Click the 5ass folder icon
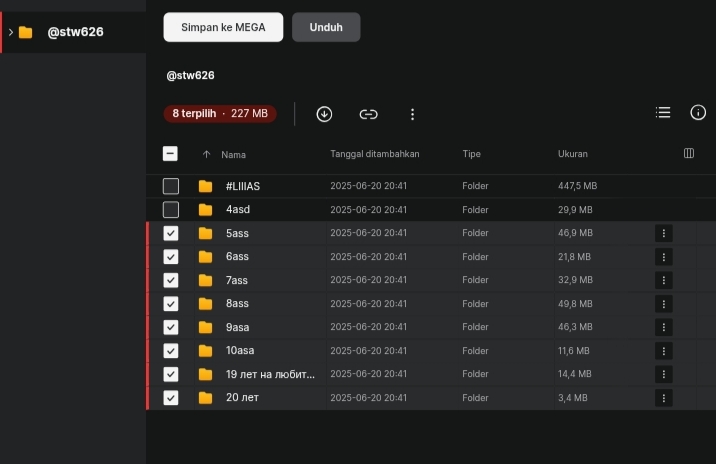 coord(205,233)
